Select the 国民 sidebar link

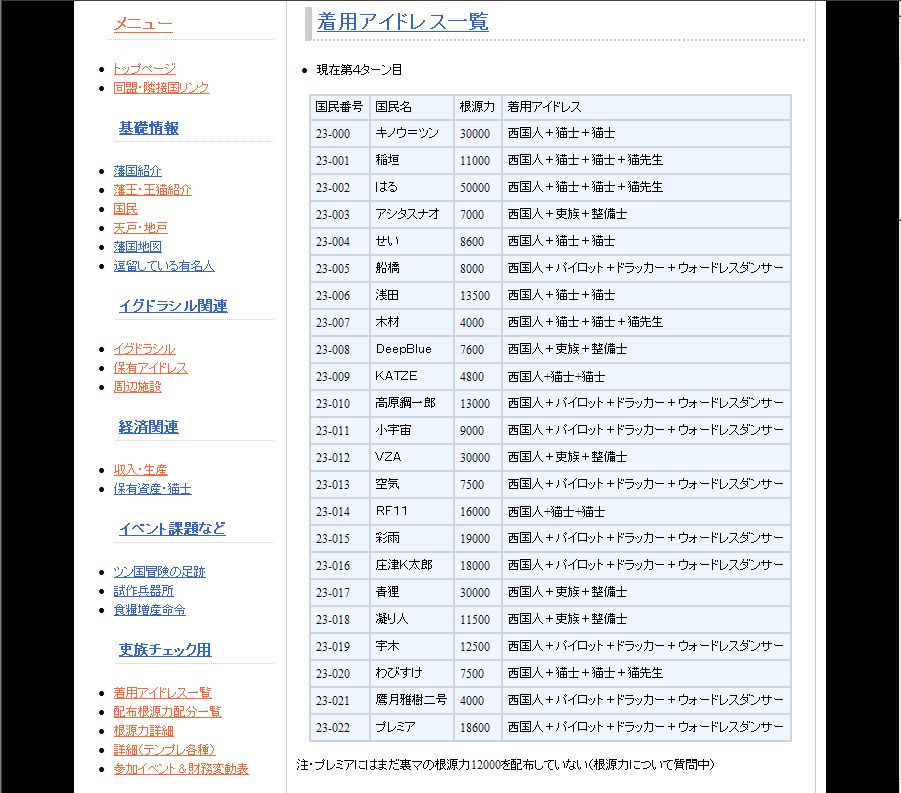coord(125,209)
